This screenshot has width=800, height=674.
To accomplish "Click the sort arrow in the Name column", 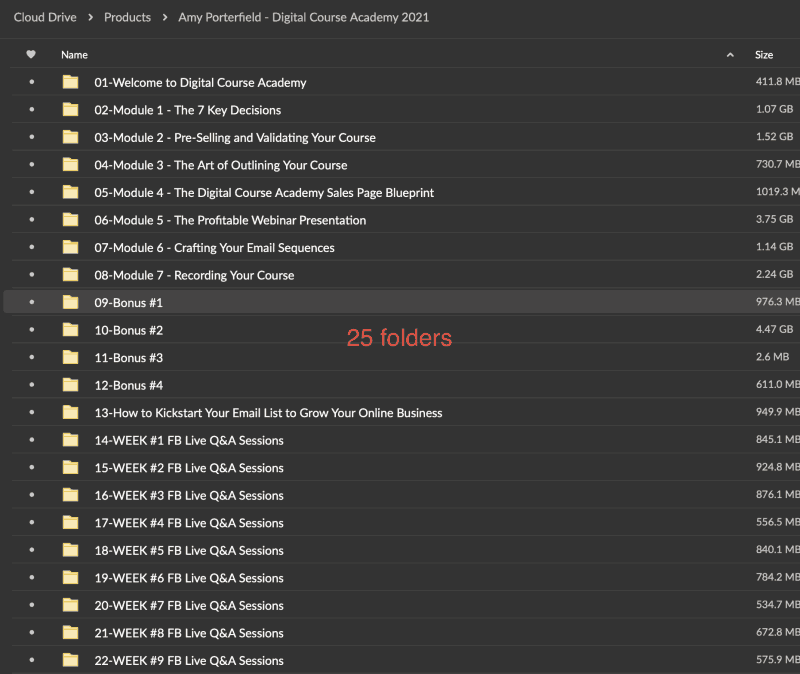I will pos(730,55).
